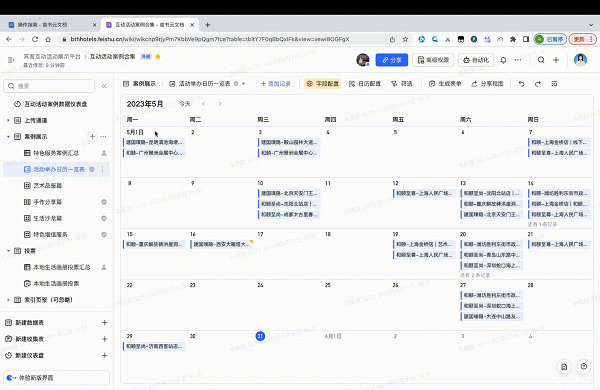Click the 今天 today button
This screenshot has width=600, height=390.
tap(185, 104)
